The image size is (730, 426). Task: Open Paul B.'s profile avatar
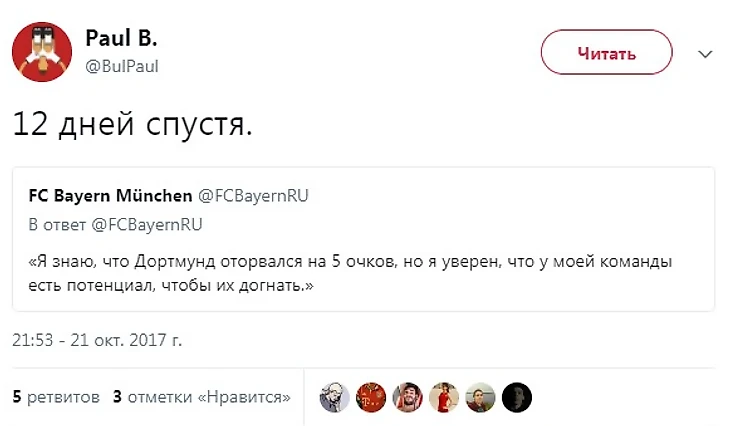coord(42,51)
